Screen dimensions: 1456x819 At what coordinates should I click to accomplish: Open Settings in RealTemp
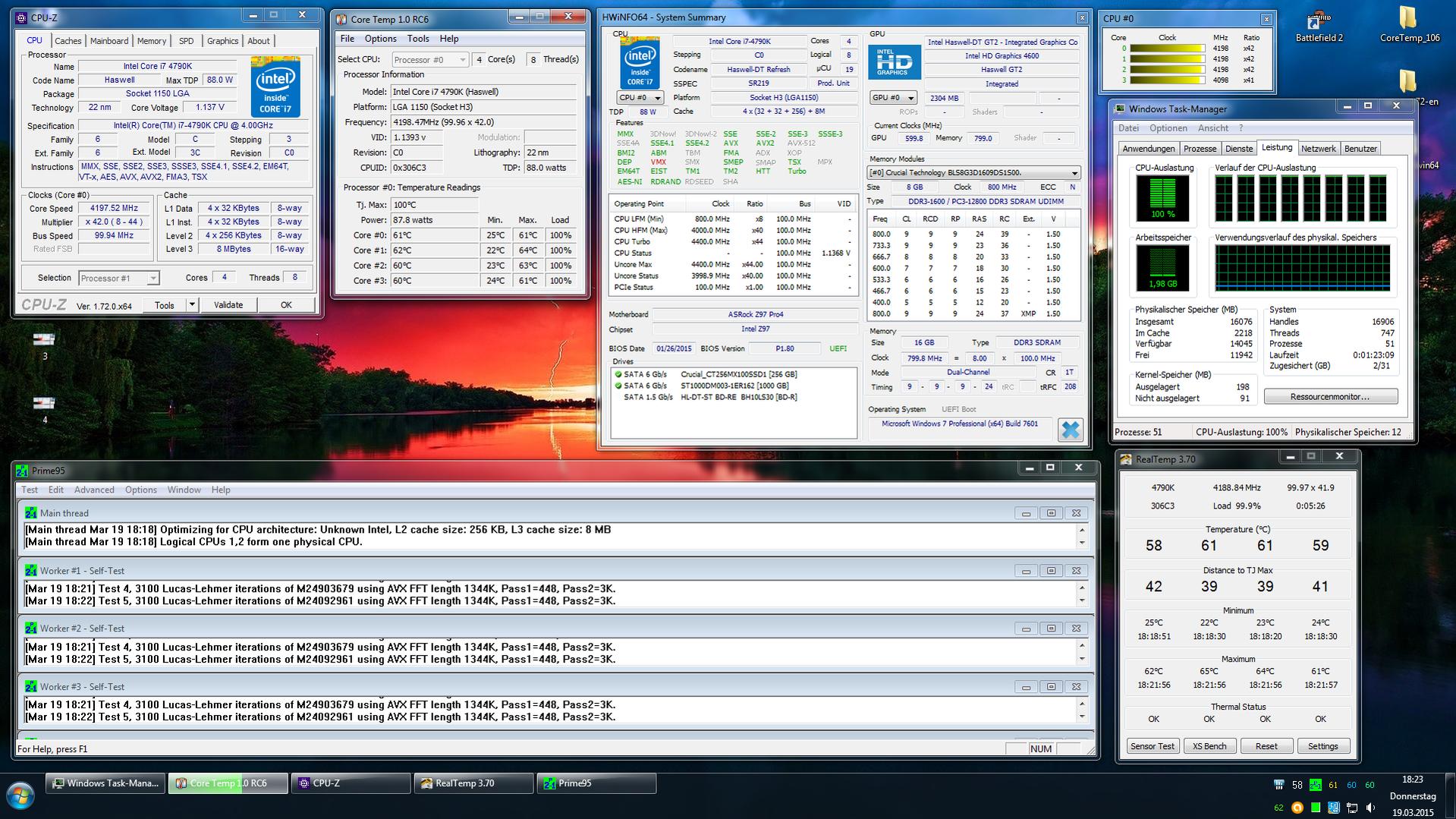1323,746
